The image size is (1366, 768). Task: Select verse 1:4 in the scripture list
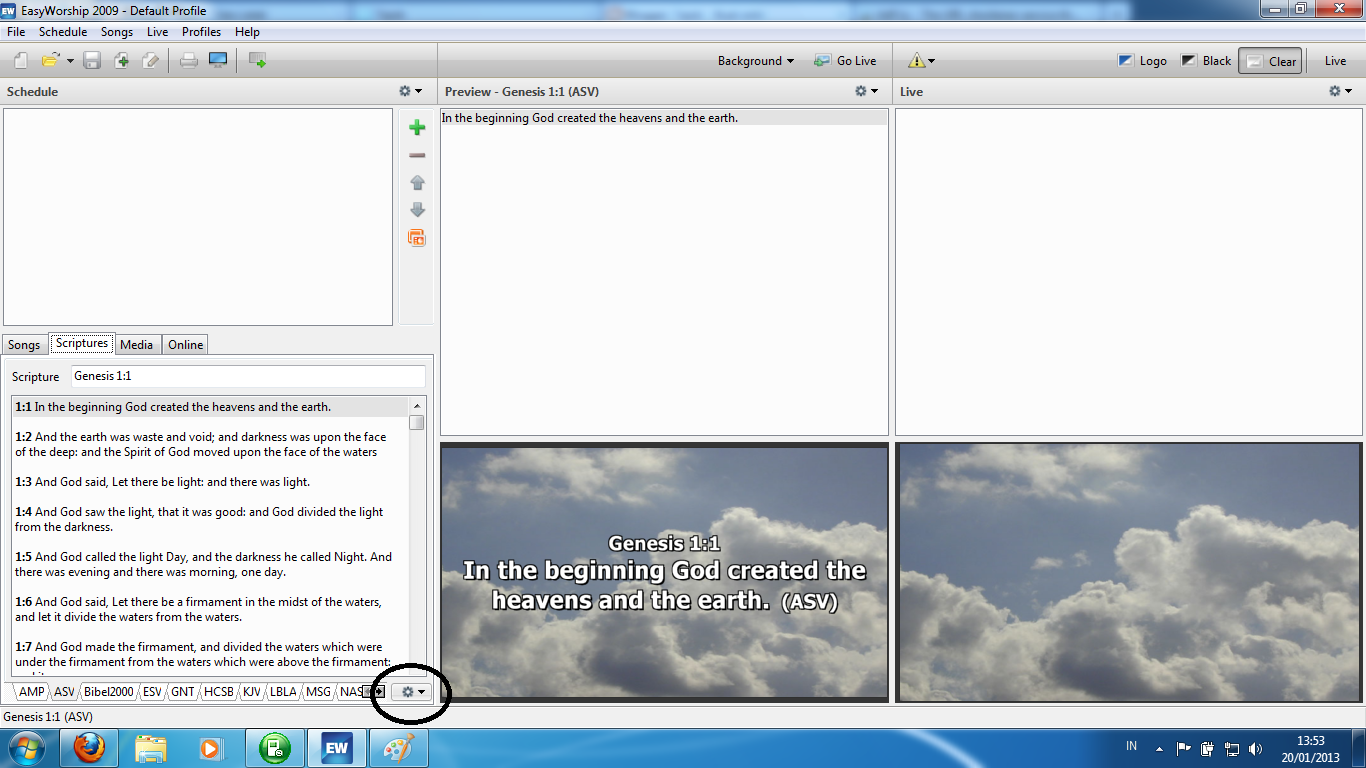[211, 519]
